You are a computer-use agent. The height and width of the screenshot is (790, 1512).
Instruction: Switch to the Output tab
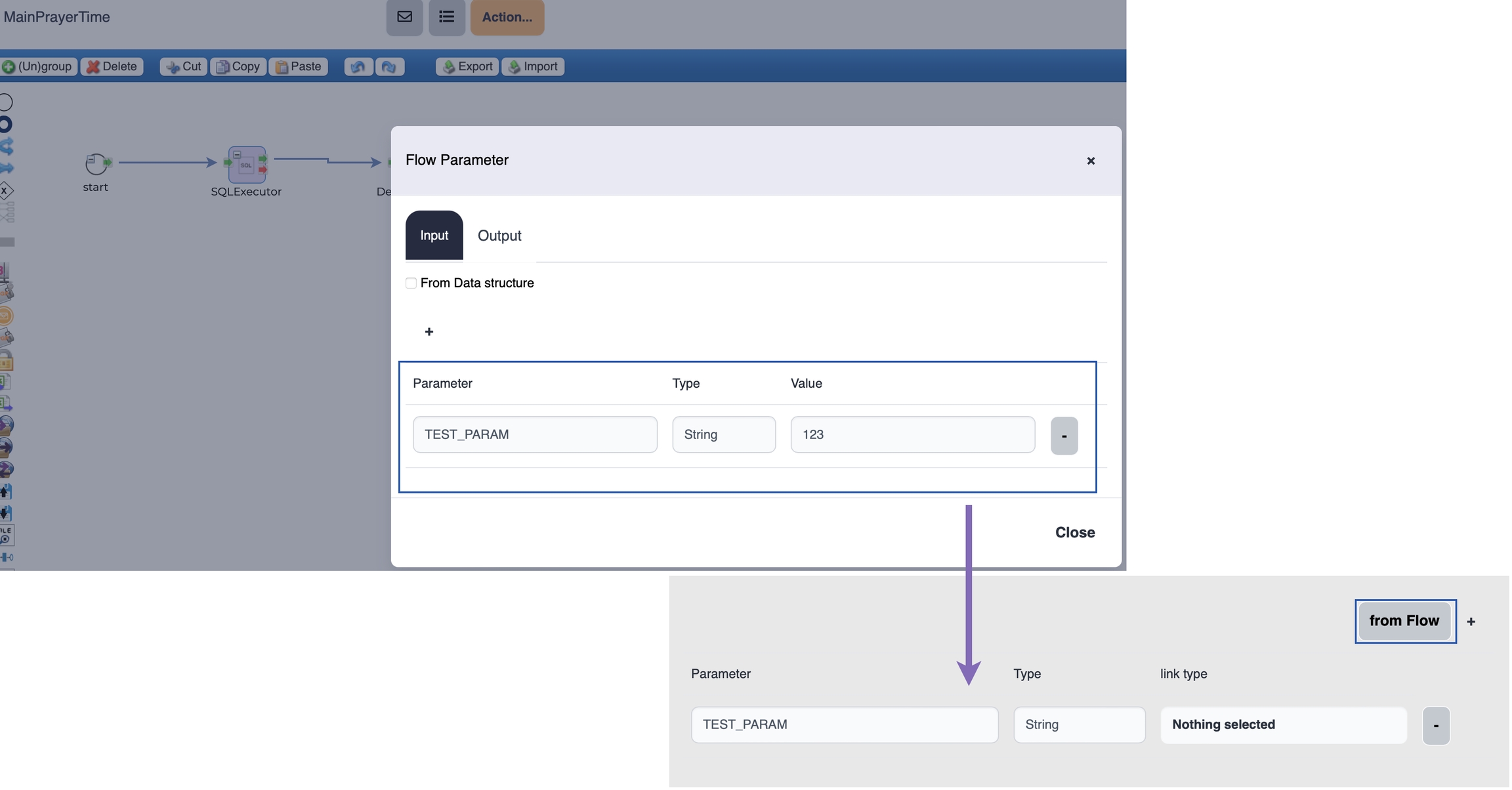(499, 236)
